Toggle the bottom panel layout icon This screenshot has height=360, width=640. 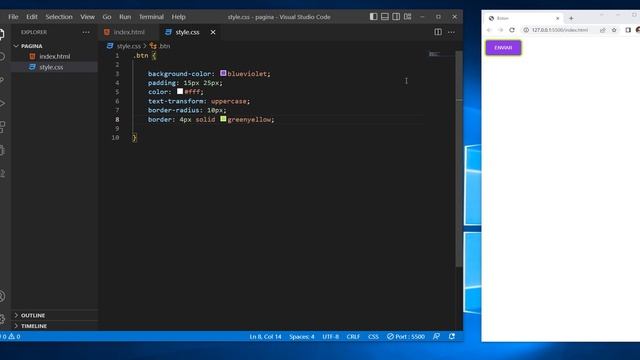tap(384, 17)
